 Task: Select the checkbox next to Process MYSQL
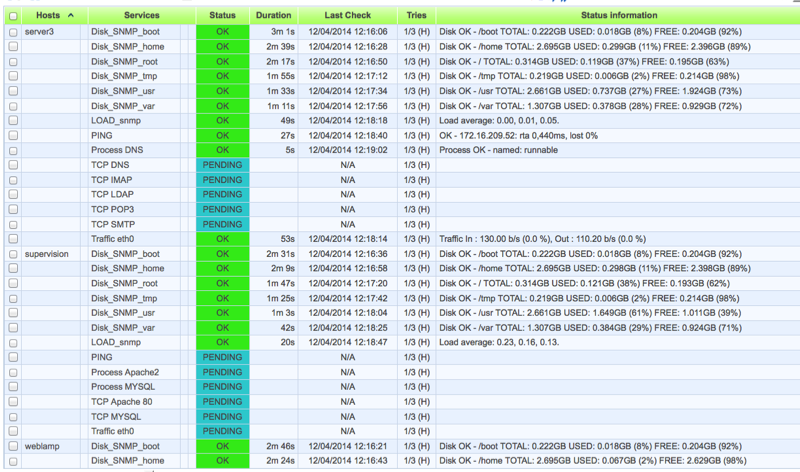click(x=12, y=387)
